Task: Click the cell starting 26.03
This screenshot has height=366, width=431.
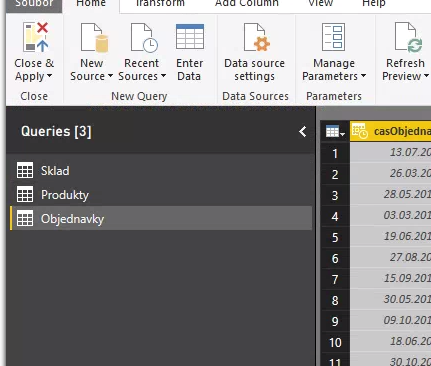Action: pyautogui.click(x=391, y=173)
